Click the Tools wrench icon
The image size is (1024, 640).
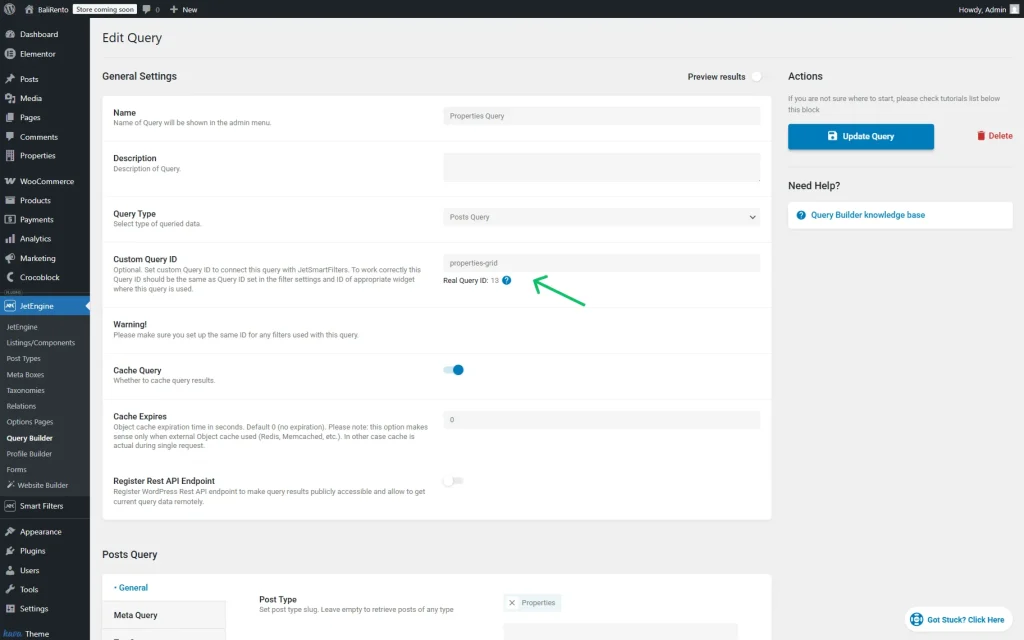tap(10, 589)
